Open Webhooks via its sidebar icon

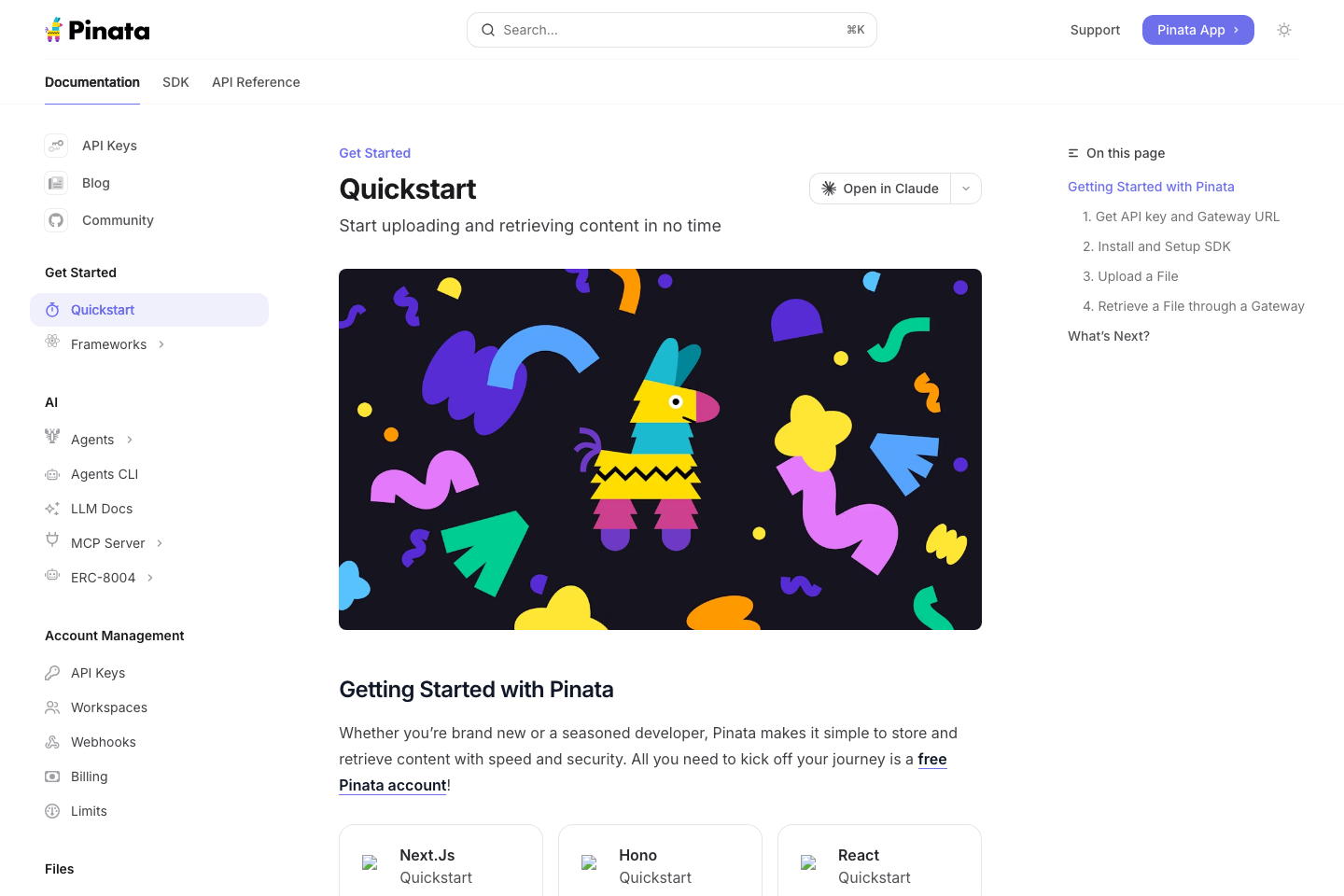click(x=52, y=742)
